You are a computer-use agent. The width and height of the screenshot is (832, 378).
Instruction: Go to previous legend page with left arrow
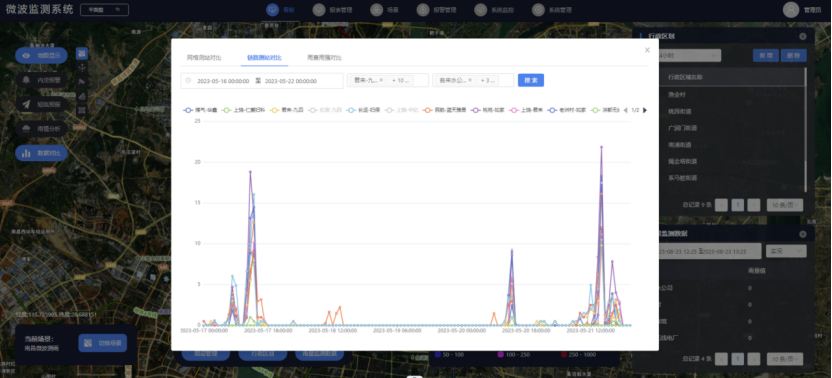pos(625,110)
